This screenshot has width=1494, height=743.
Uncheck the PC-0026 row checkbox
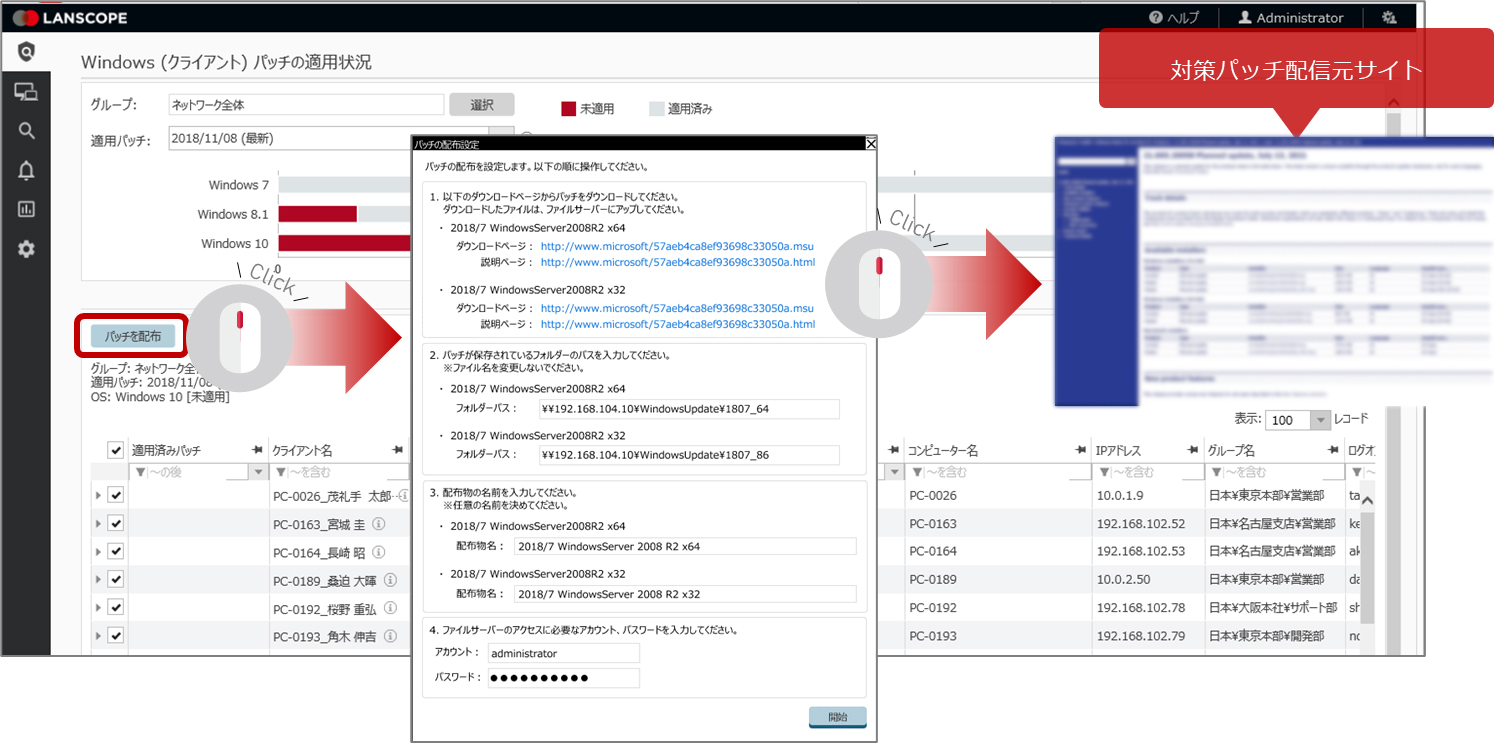[115, 495]
